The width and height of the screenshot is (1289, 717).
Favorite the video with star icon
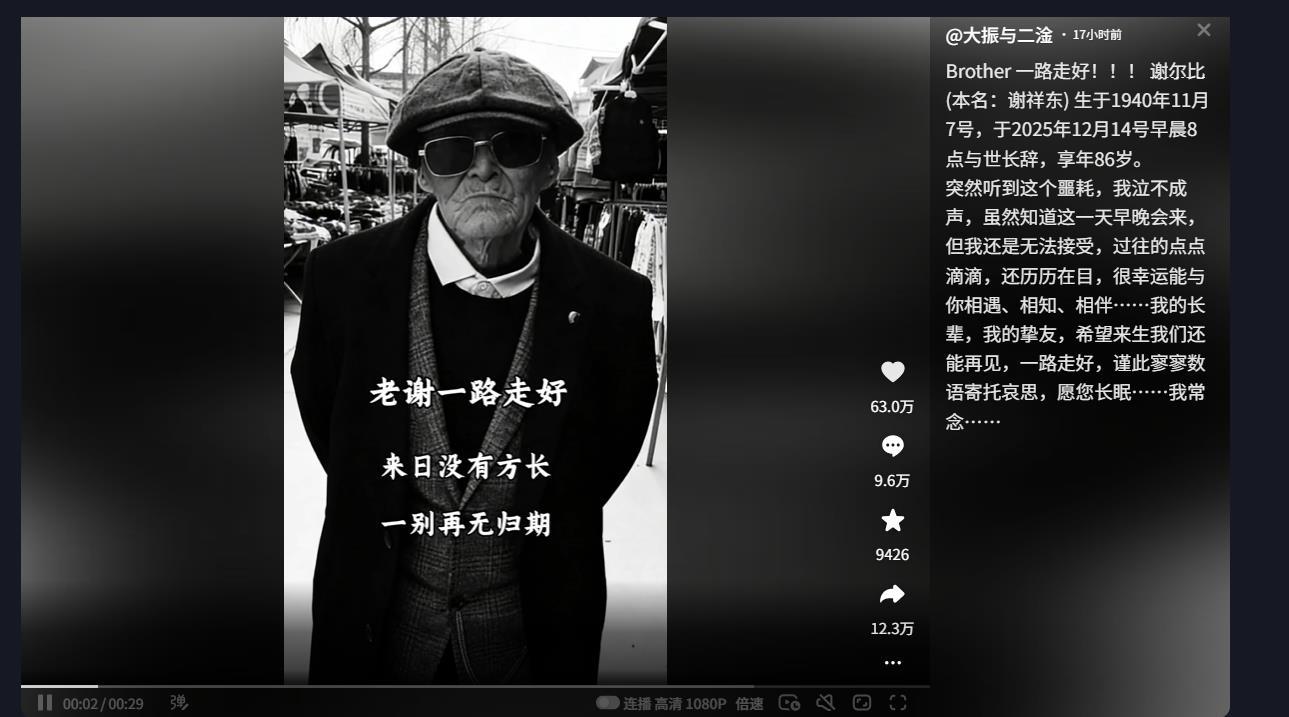point(892,520)
